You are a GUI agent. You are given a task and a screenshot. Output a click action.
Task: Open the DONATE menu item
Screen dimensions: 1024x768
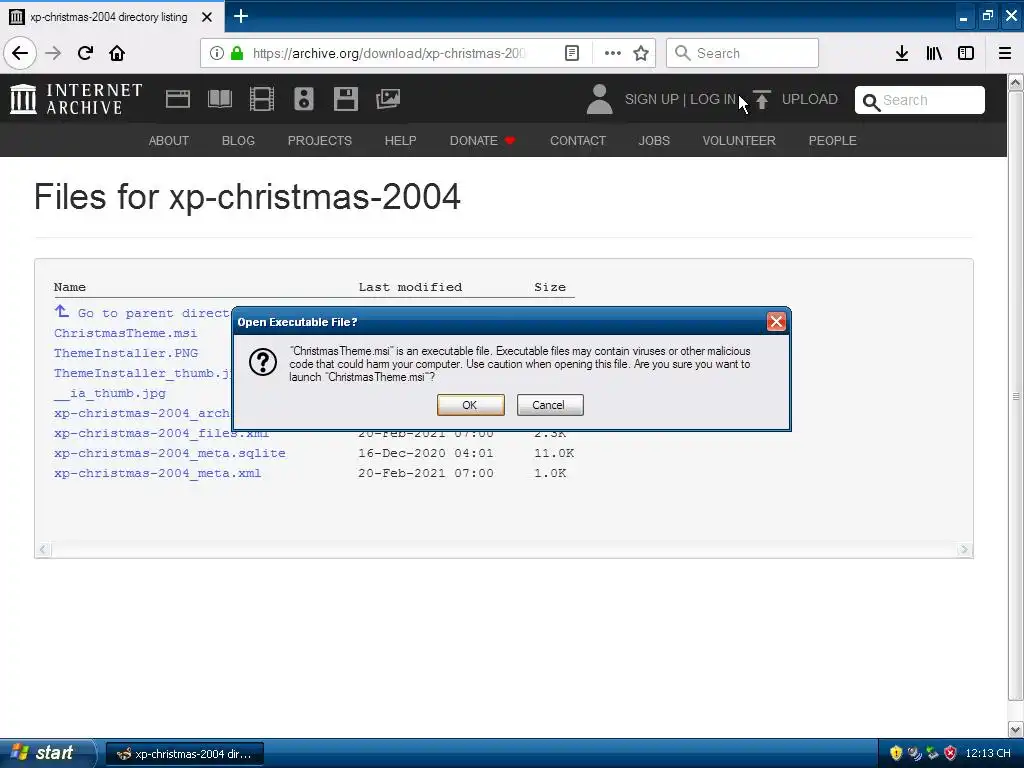482,140
